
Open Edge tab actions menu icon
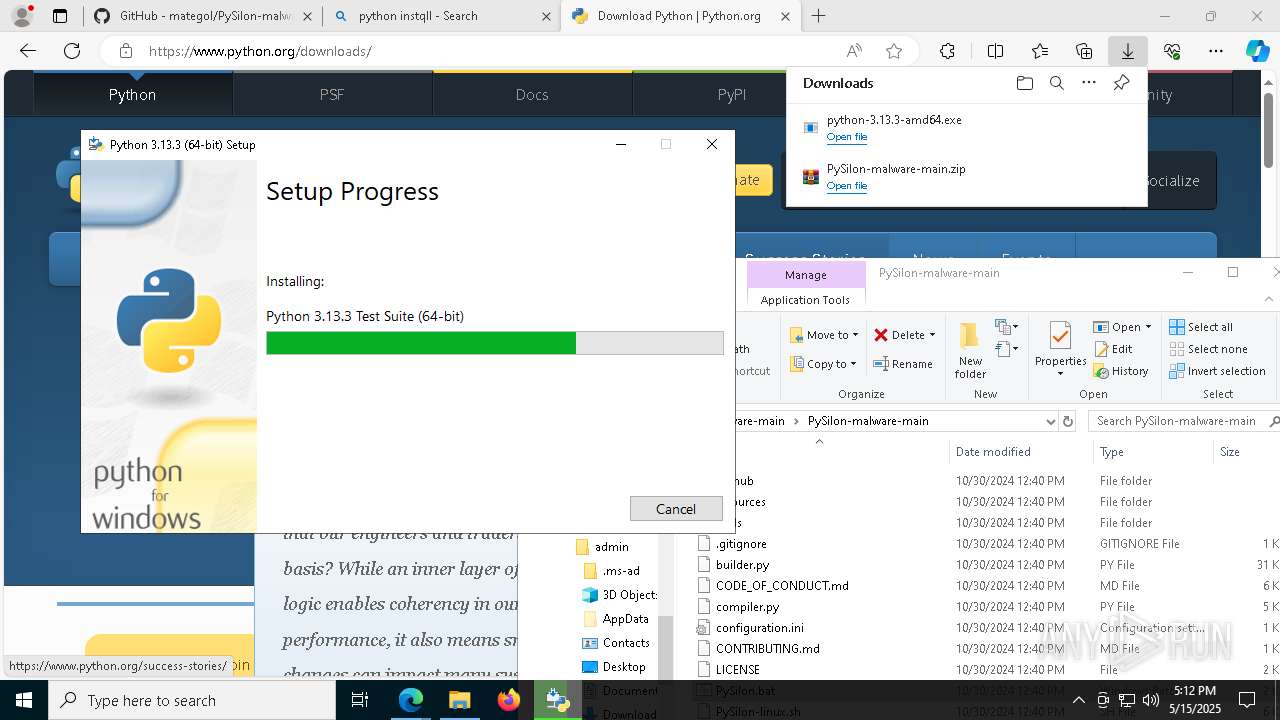(60, 16)
